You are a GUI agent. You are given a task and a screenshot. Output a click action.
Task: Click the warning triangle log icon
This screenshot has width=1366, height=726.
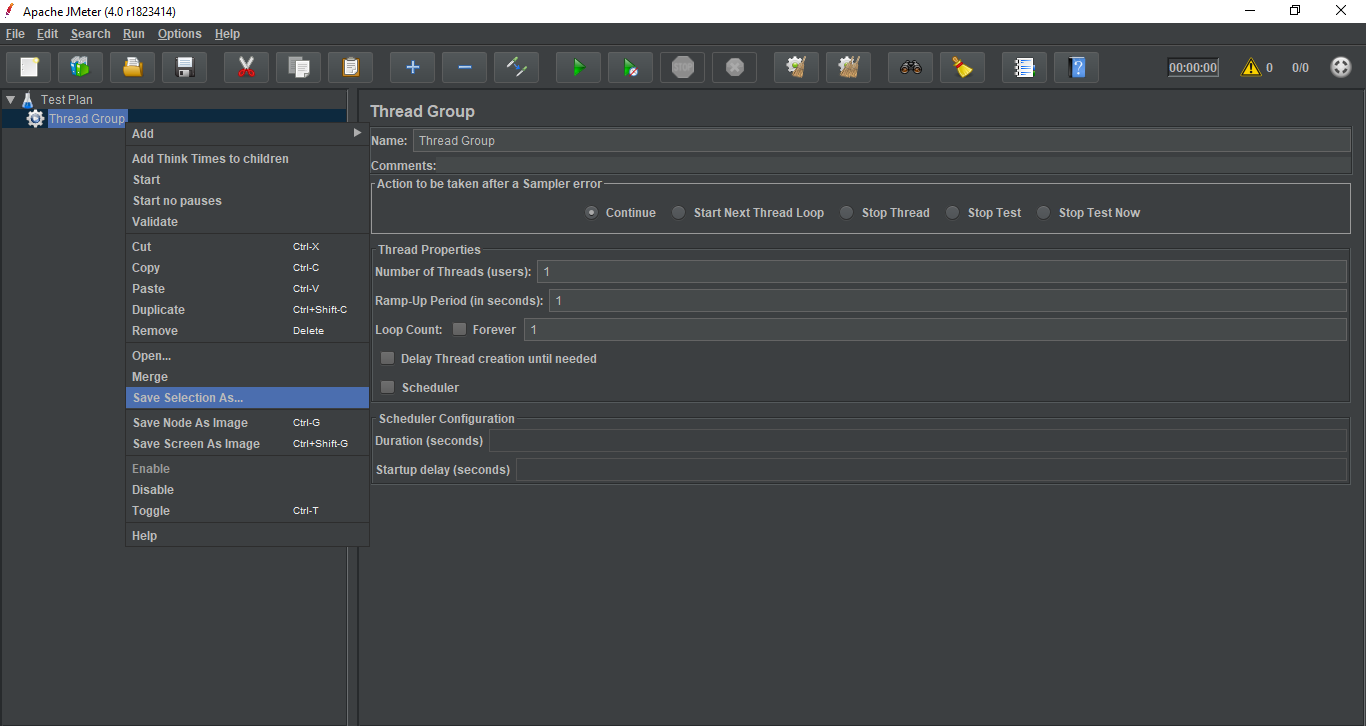coord(1250,67)
